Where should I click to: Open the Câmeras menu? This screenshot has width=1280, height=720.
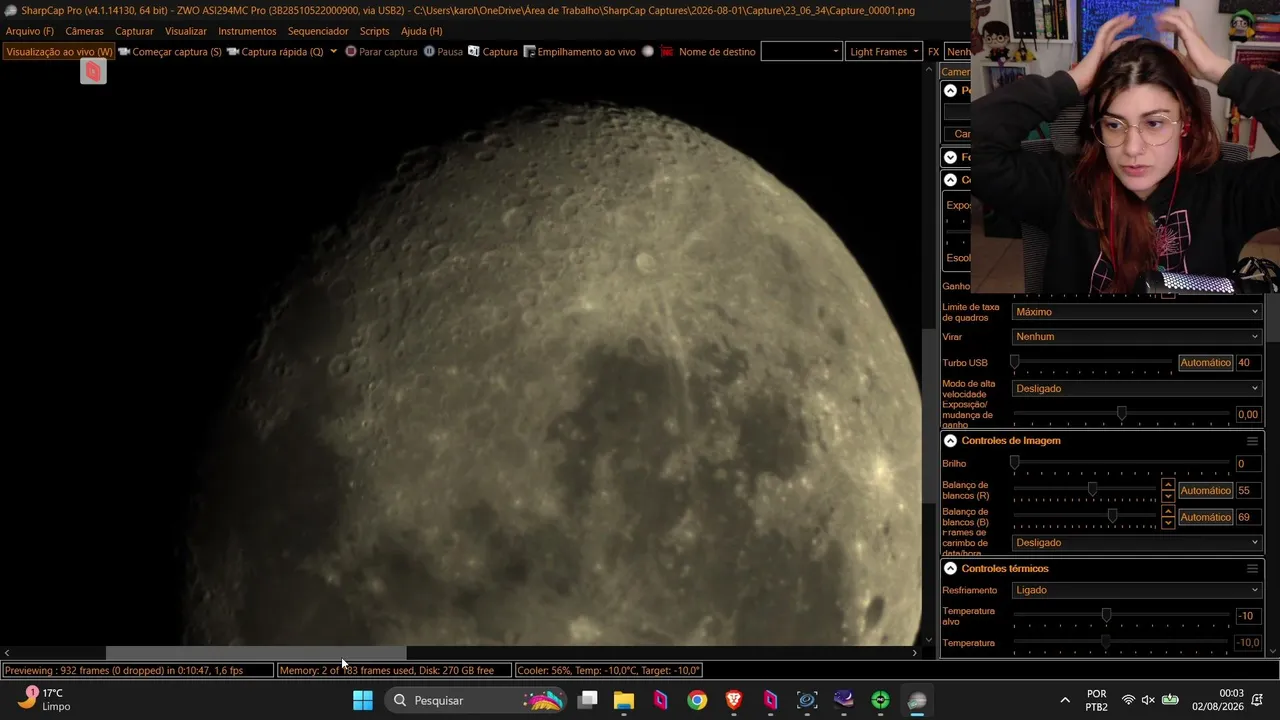pyautogui.click(x=84, y=31)
